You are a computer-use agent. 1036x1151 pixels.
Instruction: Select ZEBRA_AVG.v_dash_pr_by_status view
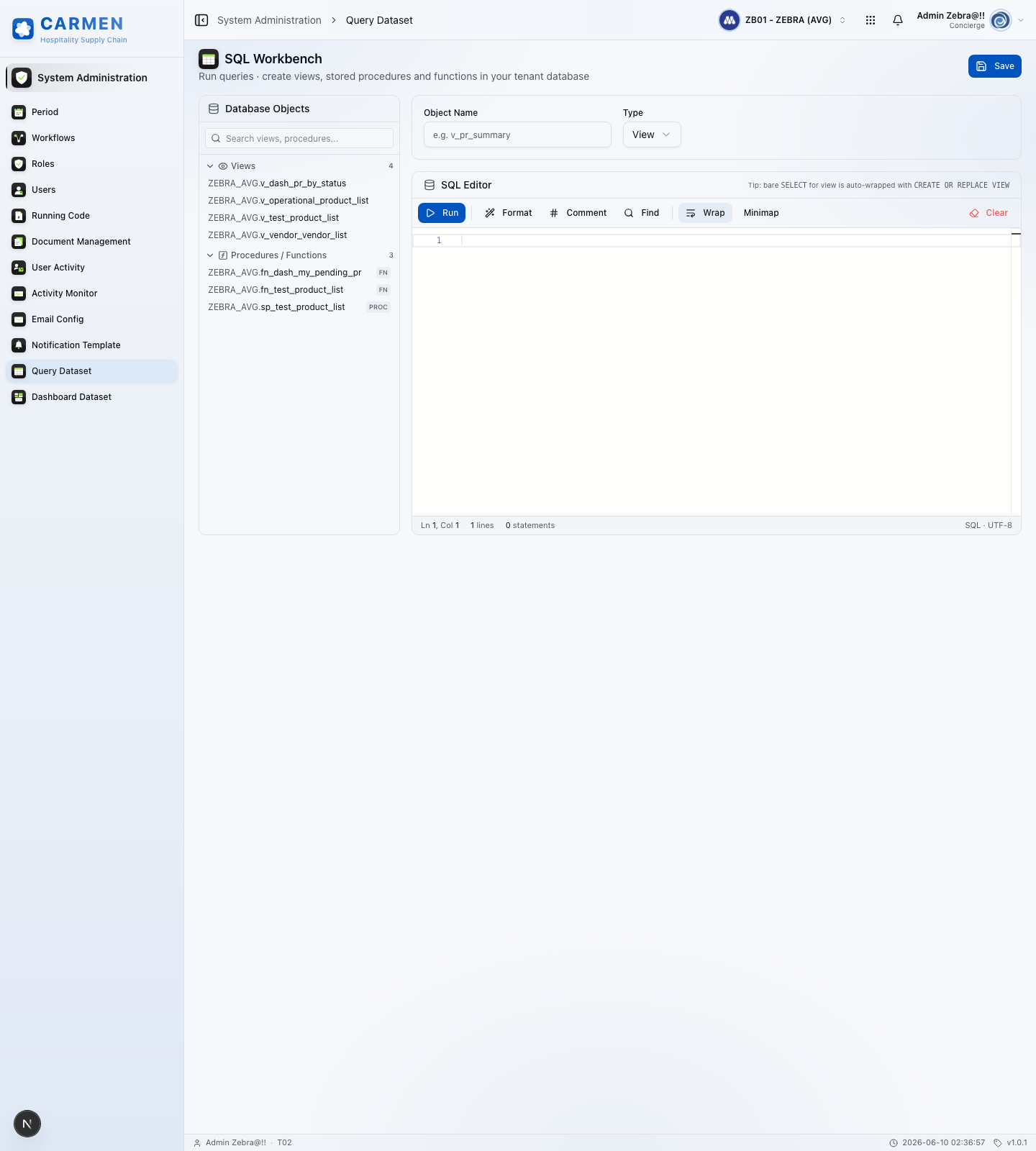point(299,183)
